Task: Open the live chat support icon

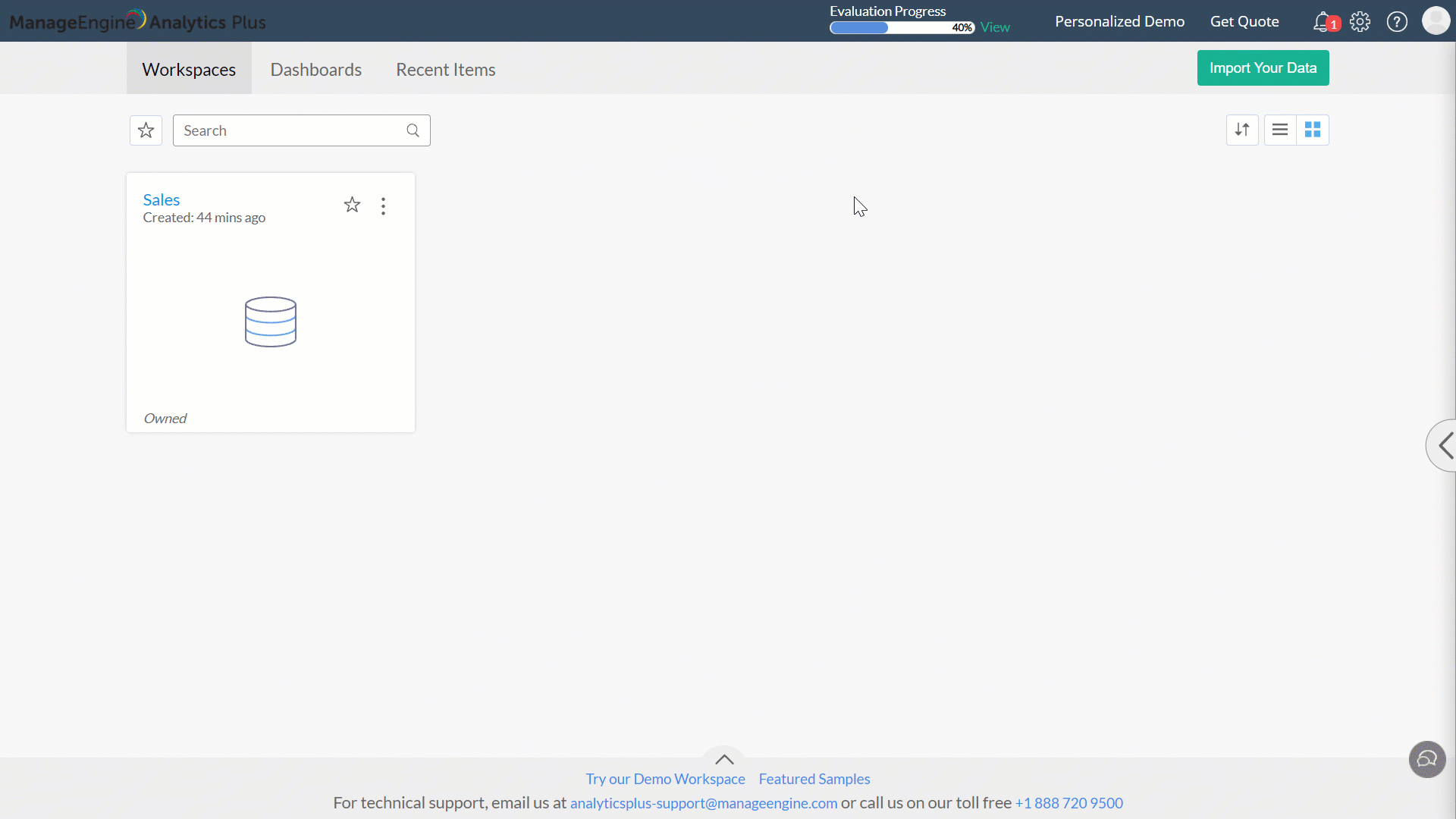Action: click(1427, 759)
